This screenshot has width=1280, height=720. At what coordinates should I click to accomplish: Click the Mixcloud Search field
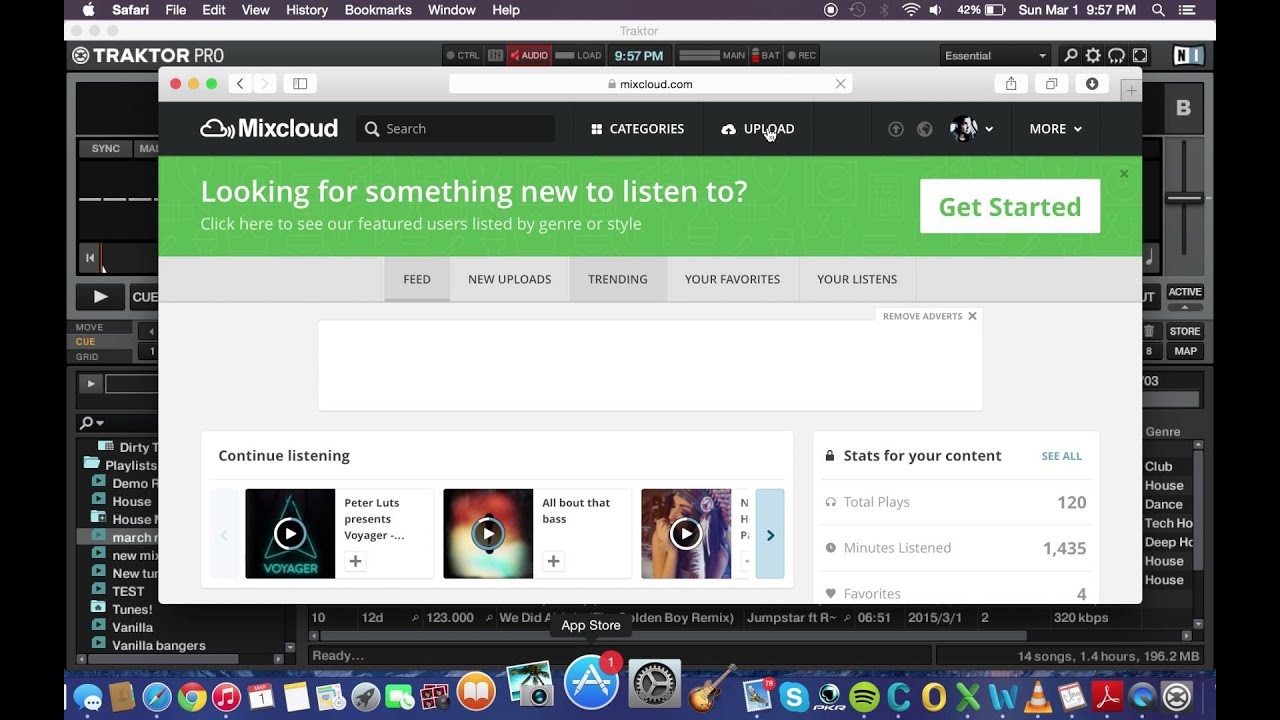pos(455,129)
